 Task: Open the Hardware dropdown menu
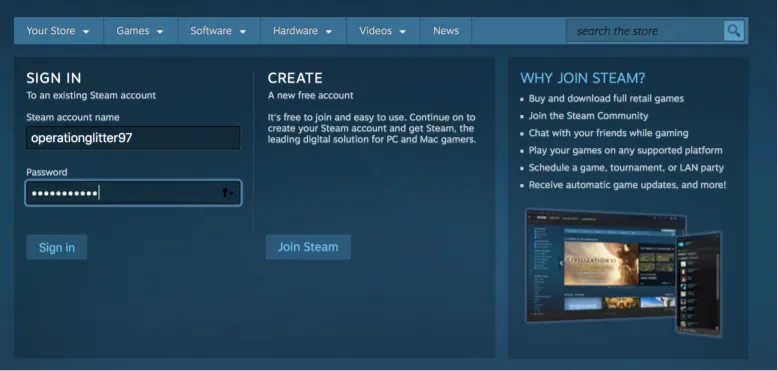[303, 31]
